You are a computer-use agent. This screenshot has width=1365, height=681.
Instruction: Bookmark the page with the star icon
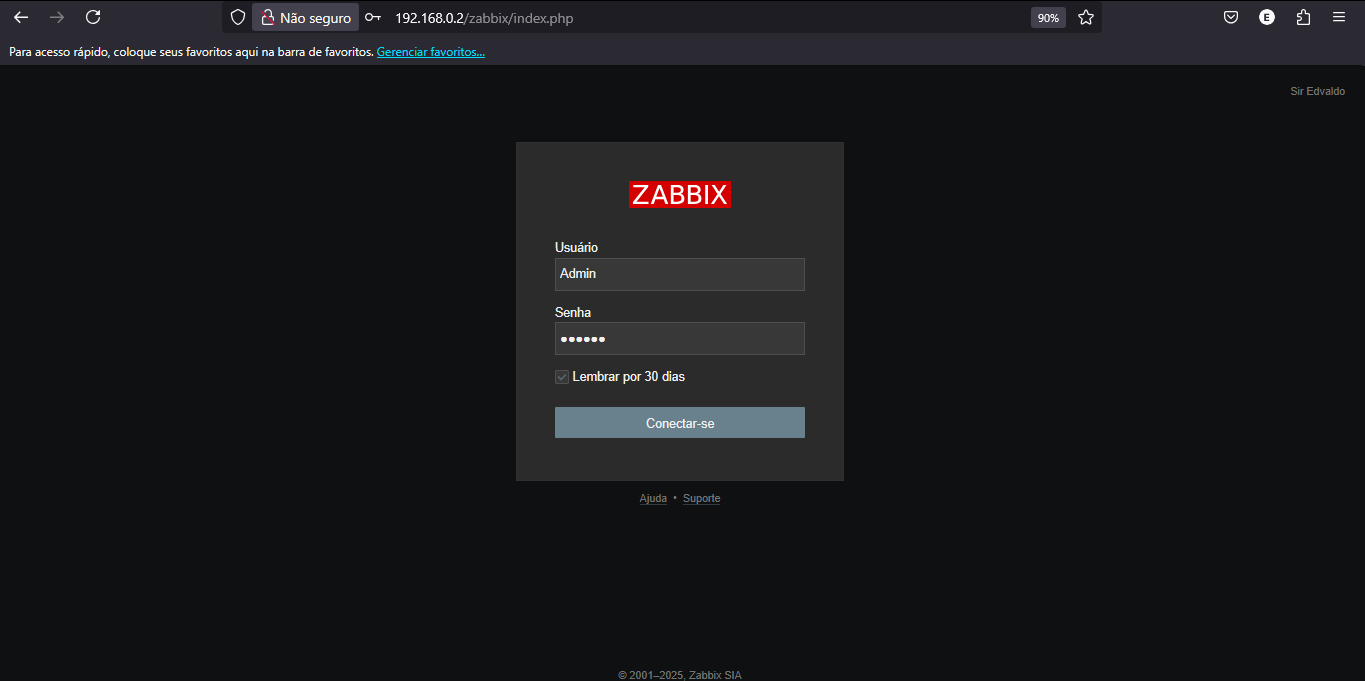(x=1085, y=17)
